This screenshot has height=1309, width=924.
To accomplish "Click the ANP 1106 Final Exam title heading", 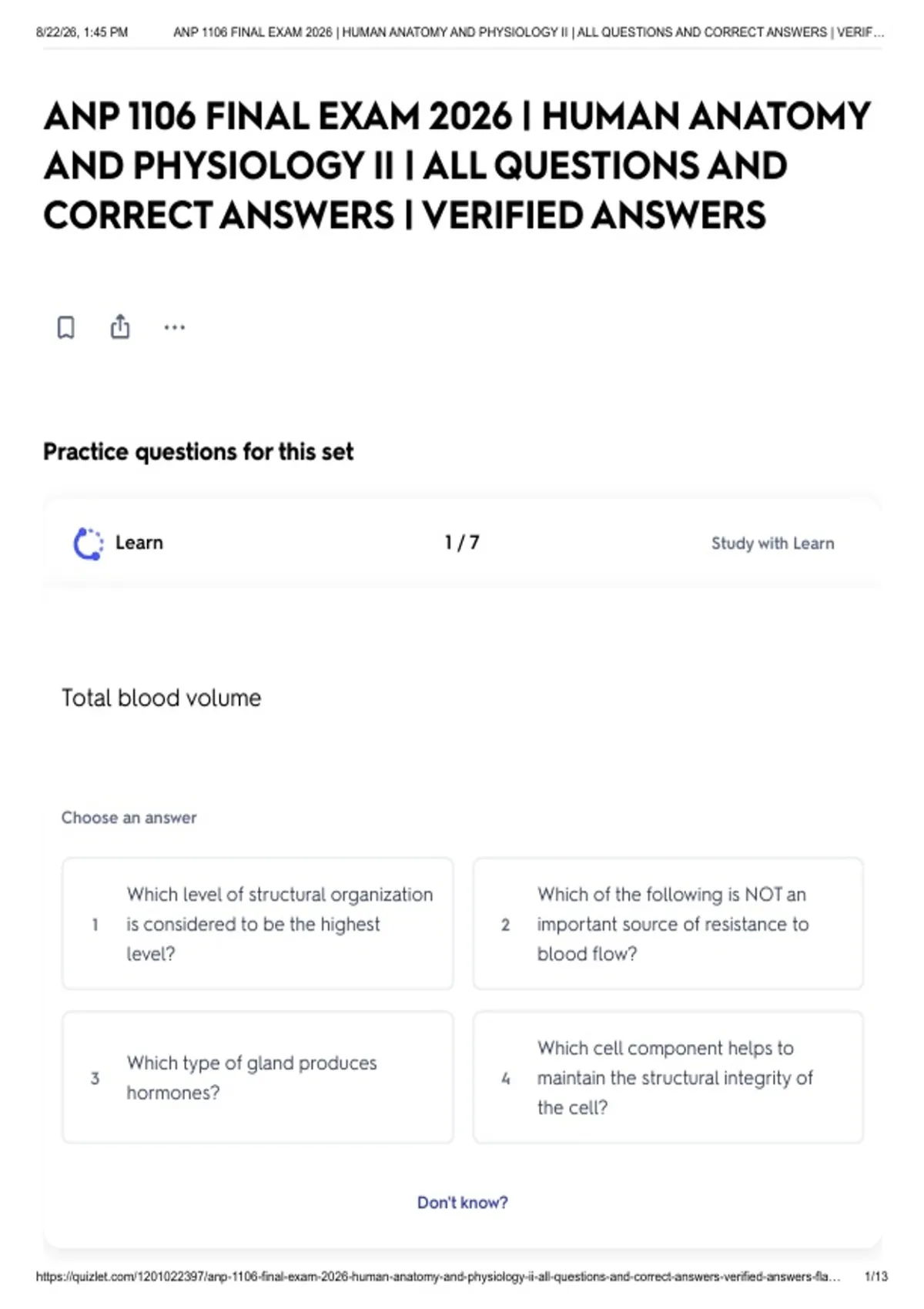I will click(x=457, y=166).
